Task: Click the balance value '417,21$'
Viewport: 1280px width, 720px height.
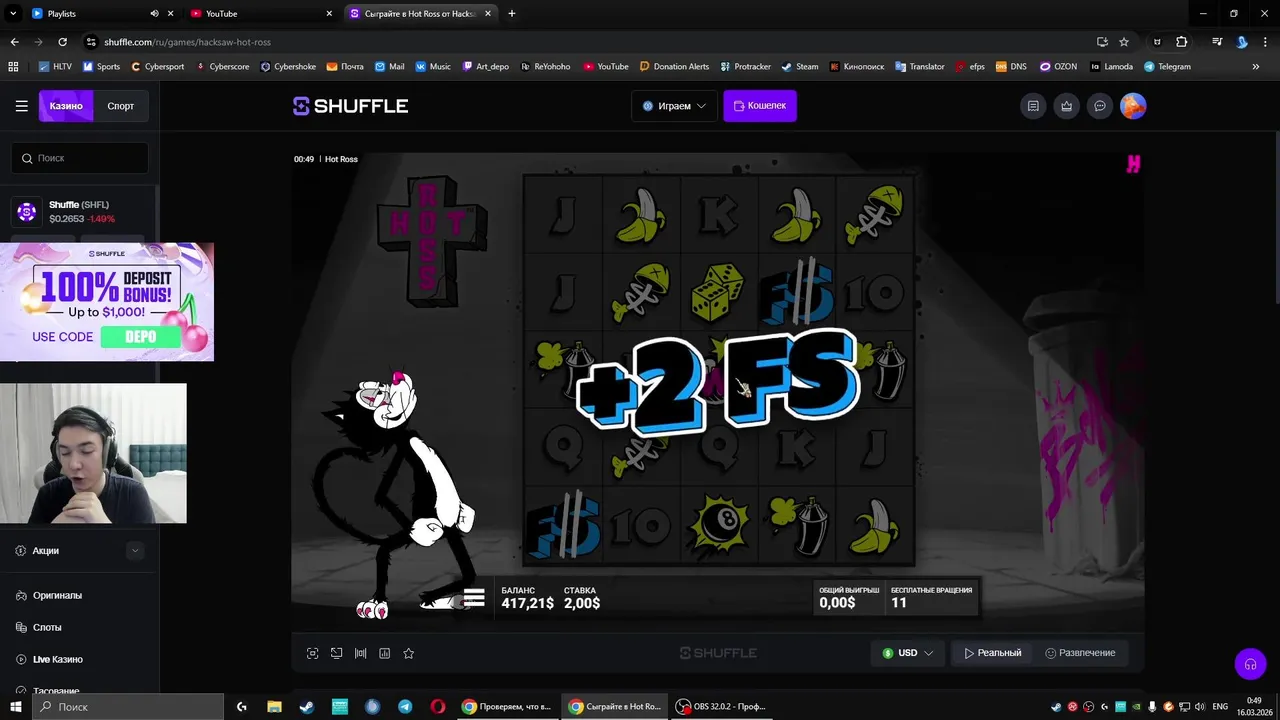Action: pyautogui.click(x=527, y=603)
